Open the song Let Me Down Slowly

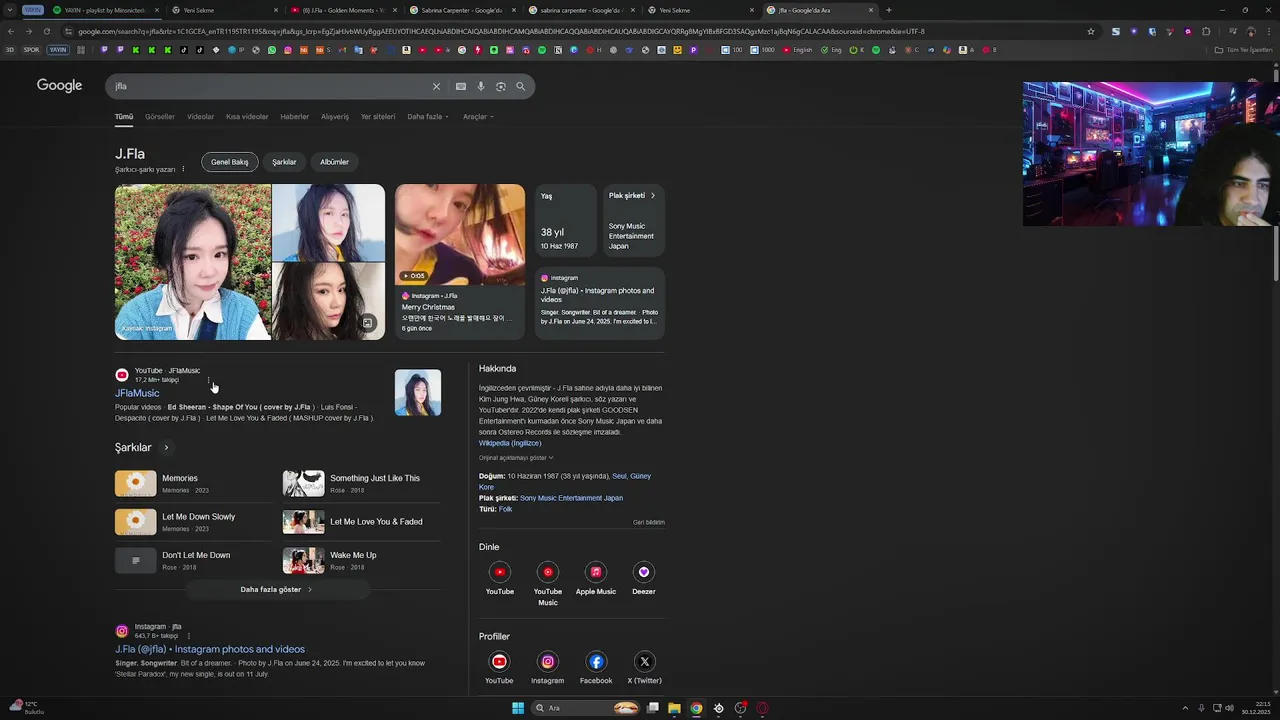[x=195, y=522]
